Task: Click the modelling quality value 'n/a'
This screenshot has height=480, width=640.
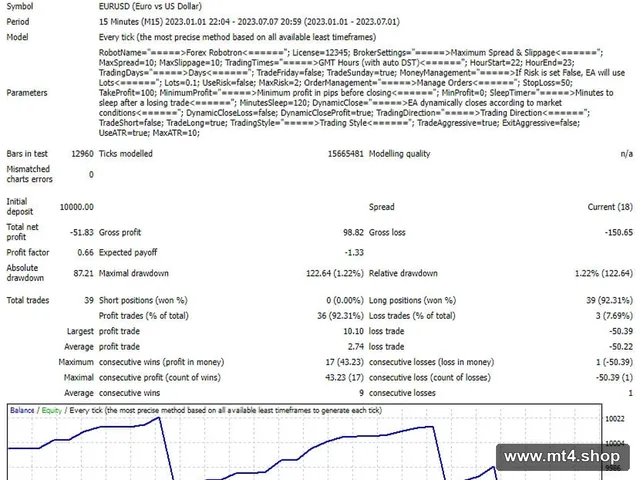Action: 627,154
